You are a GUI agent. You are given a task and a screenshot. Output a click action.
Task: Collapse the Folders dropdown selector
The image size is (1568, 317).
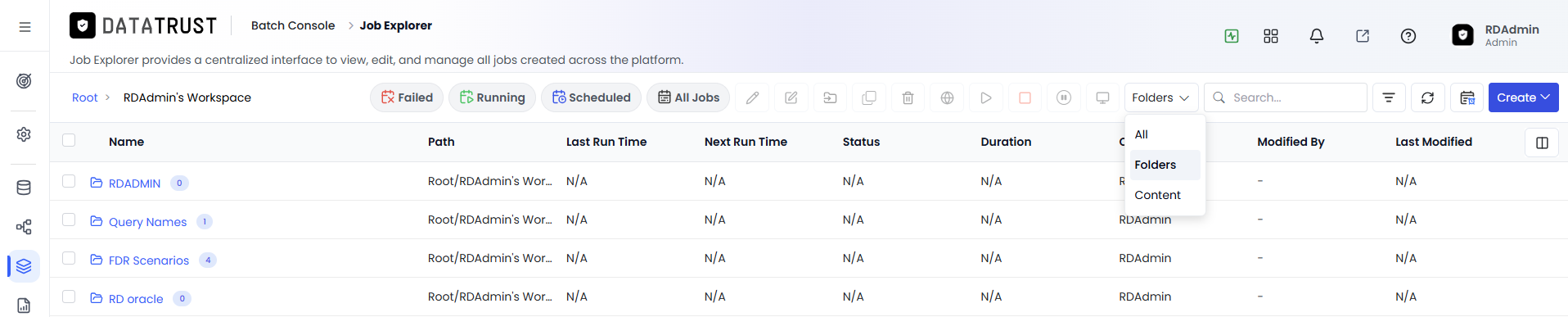click(1161, 97)
